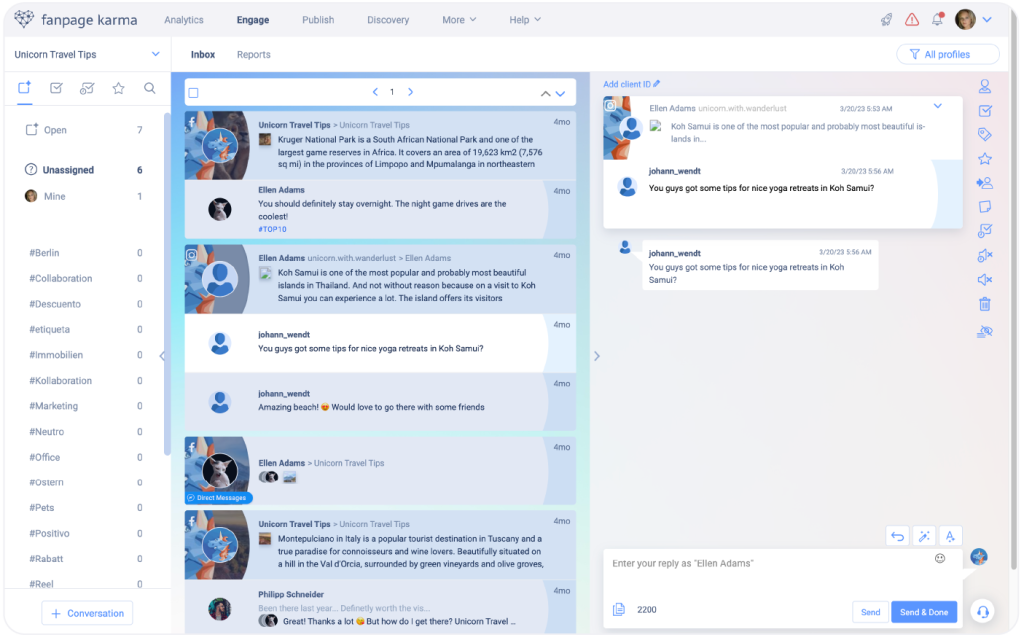Switch to the Reports tab
The width and height of the screenshot is (1024, 640).
tap(253, 55)
